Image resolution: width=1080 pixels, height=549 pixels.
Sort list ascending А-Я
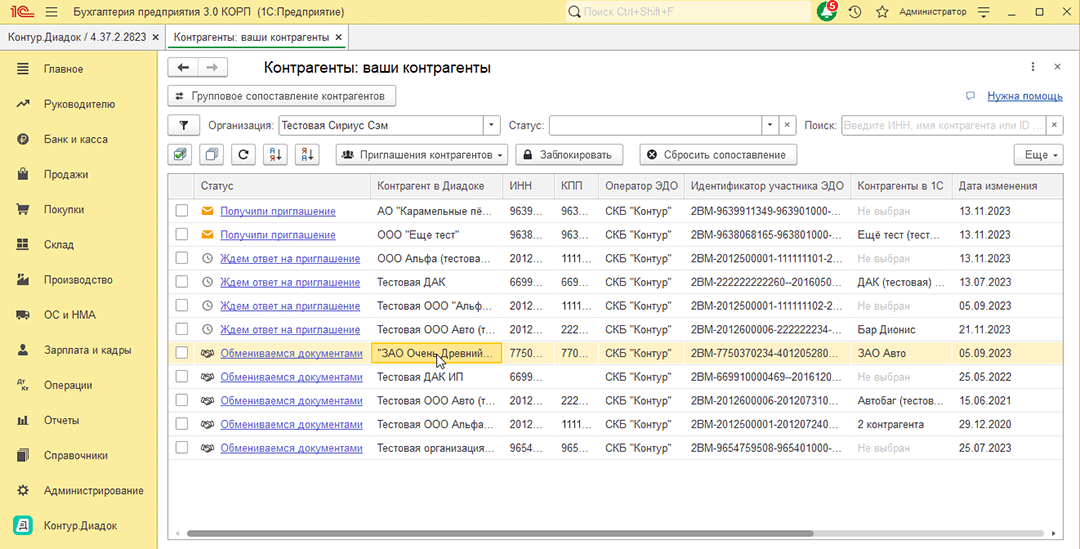pos(276,155)
